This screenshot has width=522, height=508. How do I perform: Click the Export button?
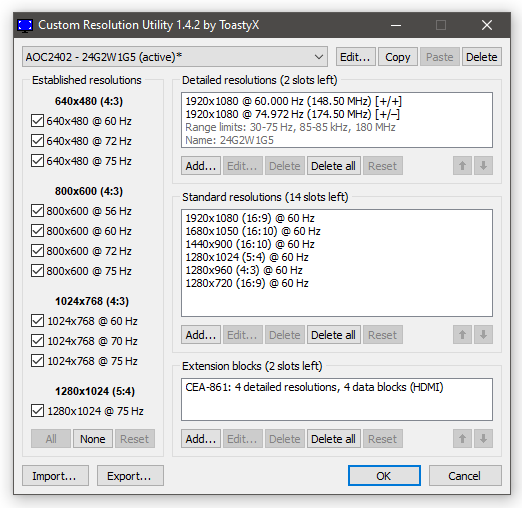[x=130, y=476]
